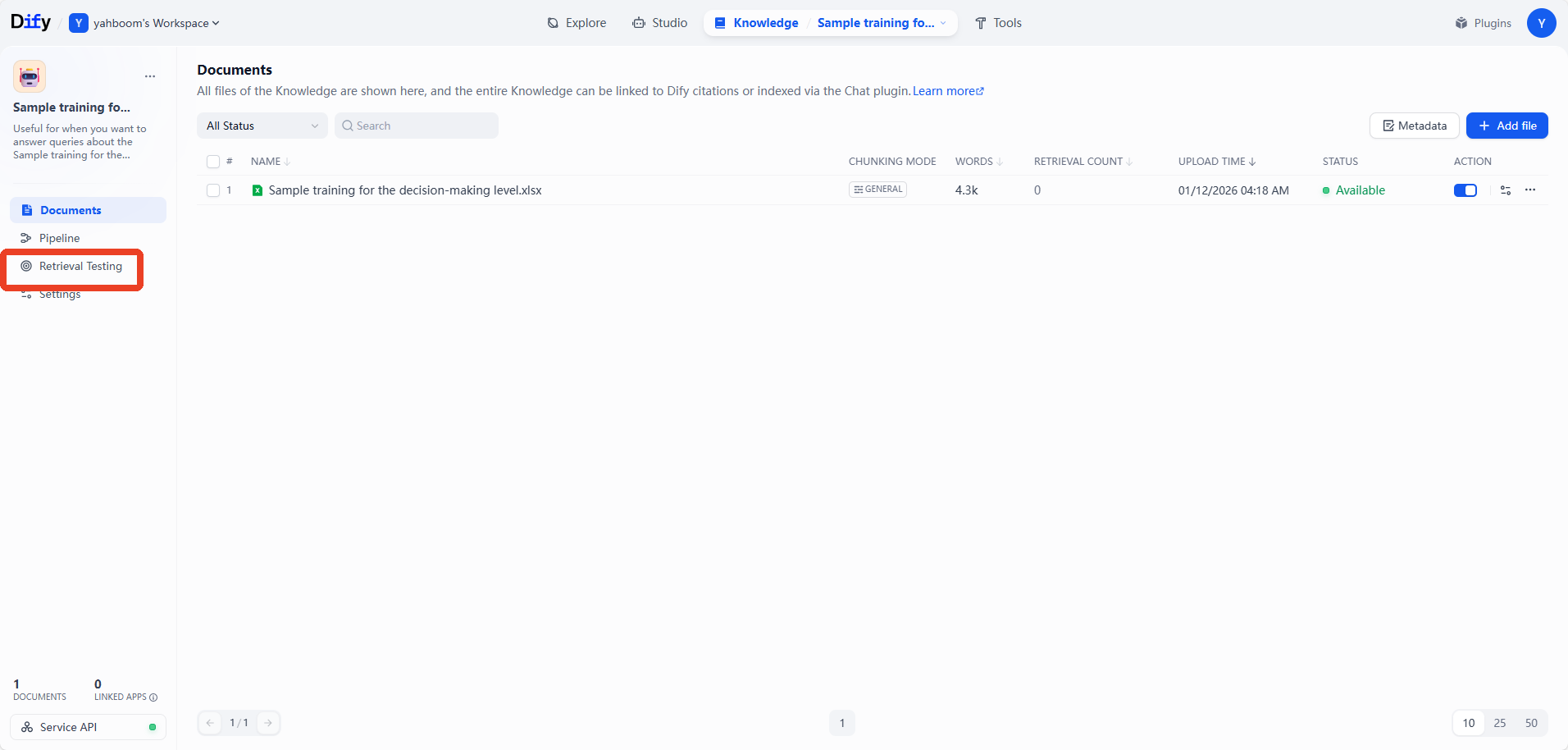Viewport: 1568px width, 750px height.
Task: Open Pipeline in the sidebar
Action: (88, 238)
